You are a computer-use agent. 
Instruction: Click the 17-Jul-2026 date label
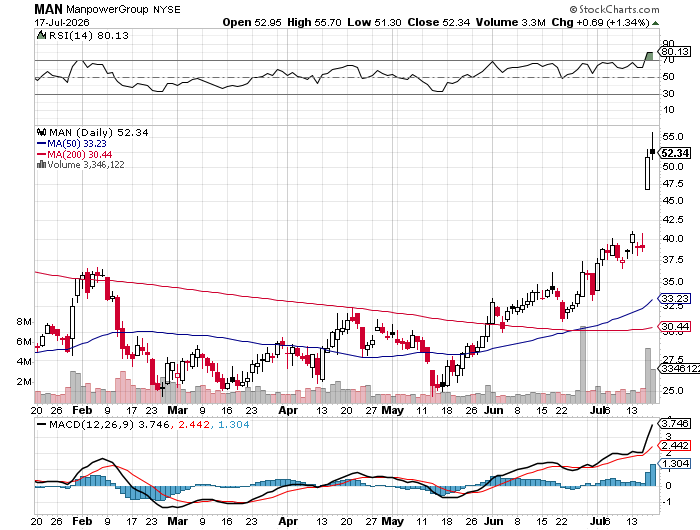click(x=62, y=22)
